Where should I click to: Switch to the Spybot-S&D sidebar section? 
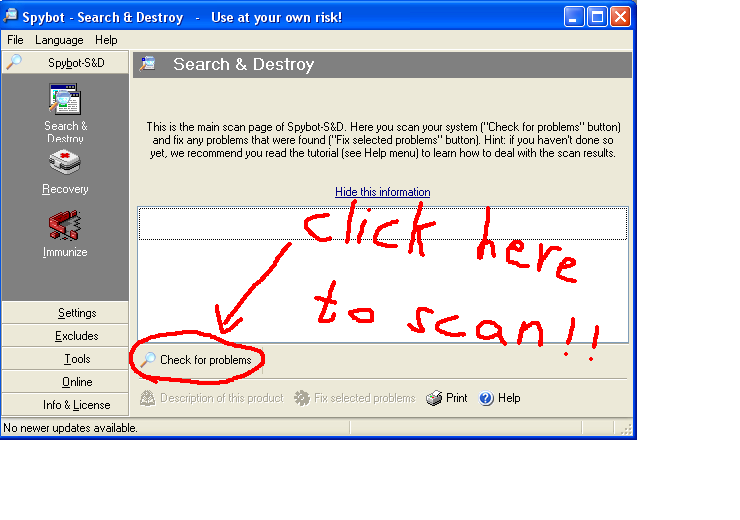pyautogui.click(x=65, y=62)
